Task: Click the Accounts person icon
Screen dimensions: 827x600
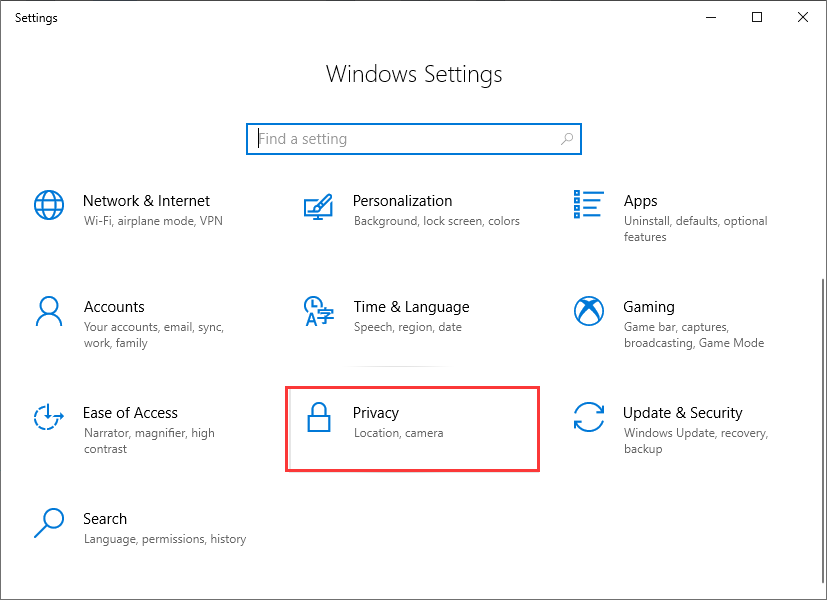Action: tap(49, 311)
